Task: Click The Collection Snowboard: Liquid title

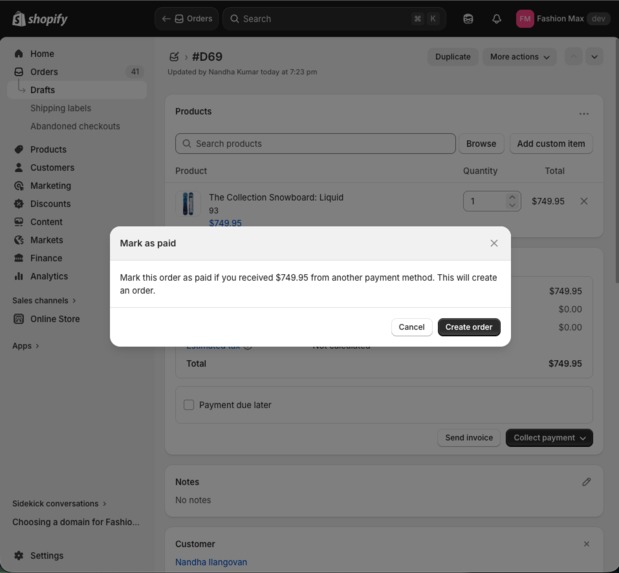Action: (x=276, y=197)
